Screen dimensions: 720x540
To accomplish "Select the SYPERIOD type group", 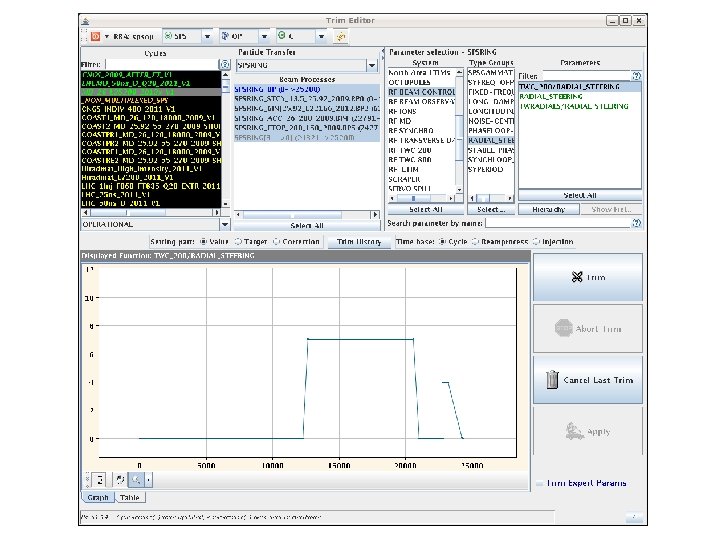I will point(486,169).
